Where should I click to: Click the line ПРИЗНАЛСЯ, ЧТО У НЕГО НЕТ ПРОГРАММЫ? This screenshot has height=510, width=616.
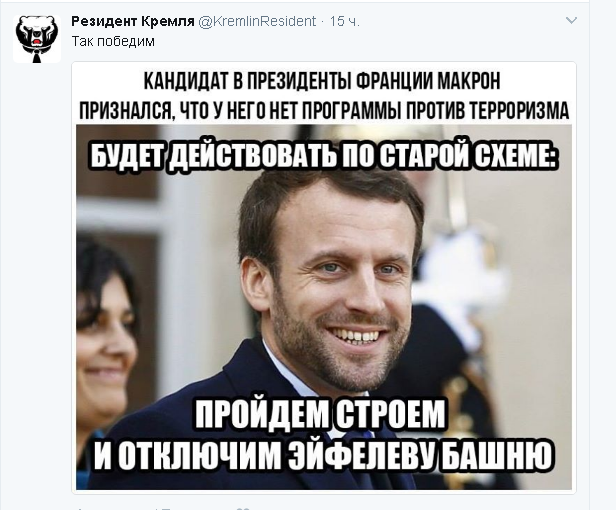(241, 110)
